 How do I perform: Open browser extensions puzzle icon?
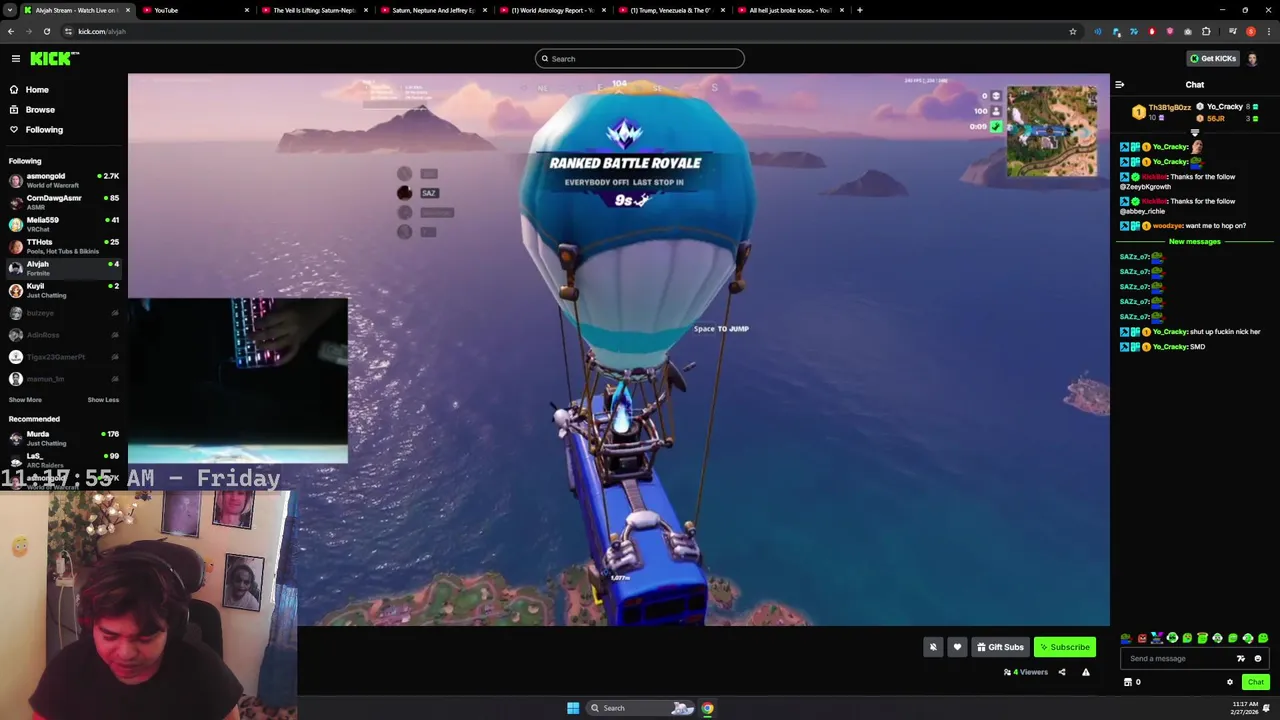pos(1206,31)
